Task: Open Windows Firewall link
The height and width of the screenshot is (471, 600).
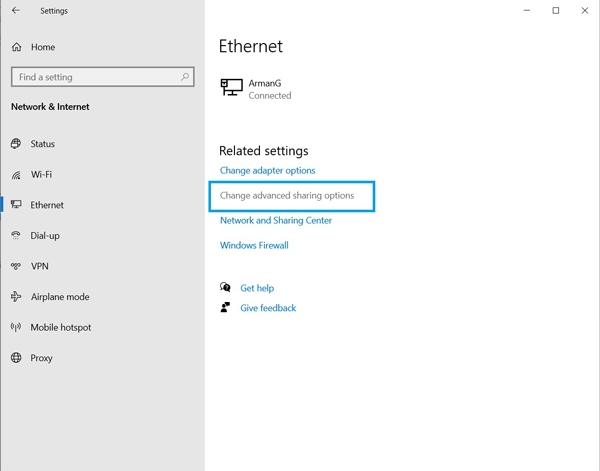Action: pos(254,245)
